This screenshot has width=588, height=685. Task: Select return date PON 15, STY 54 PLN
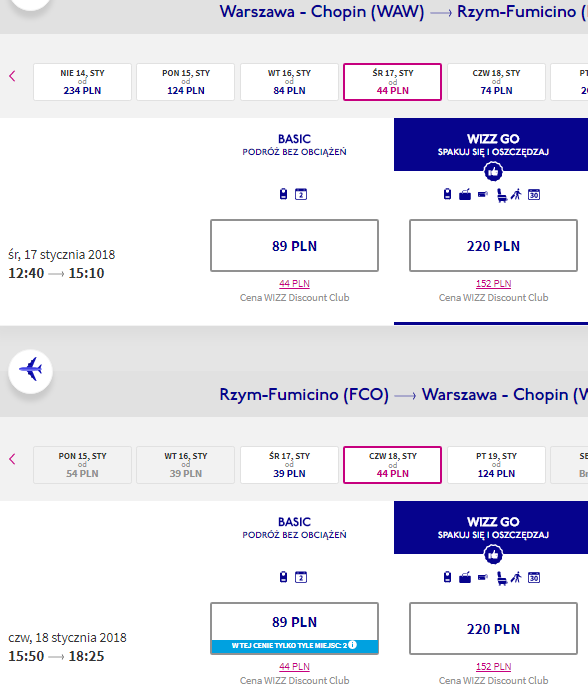pyautogui.click(x=82, y=465)
